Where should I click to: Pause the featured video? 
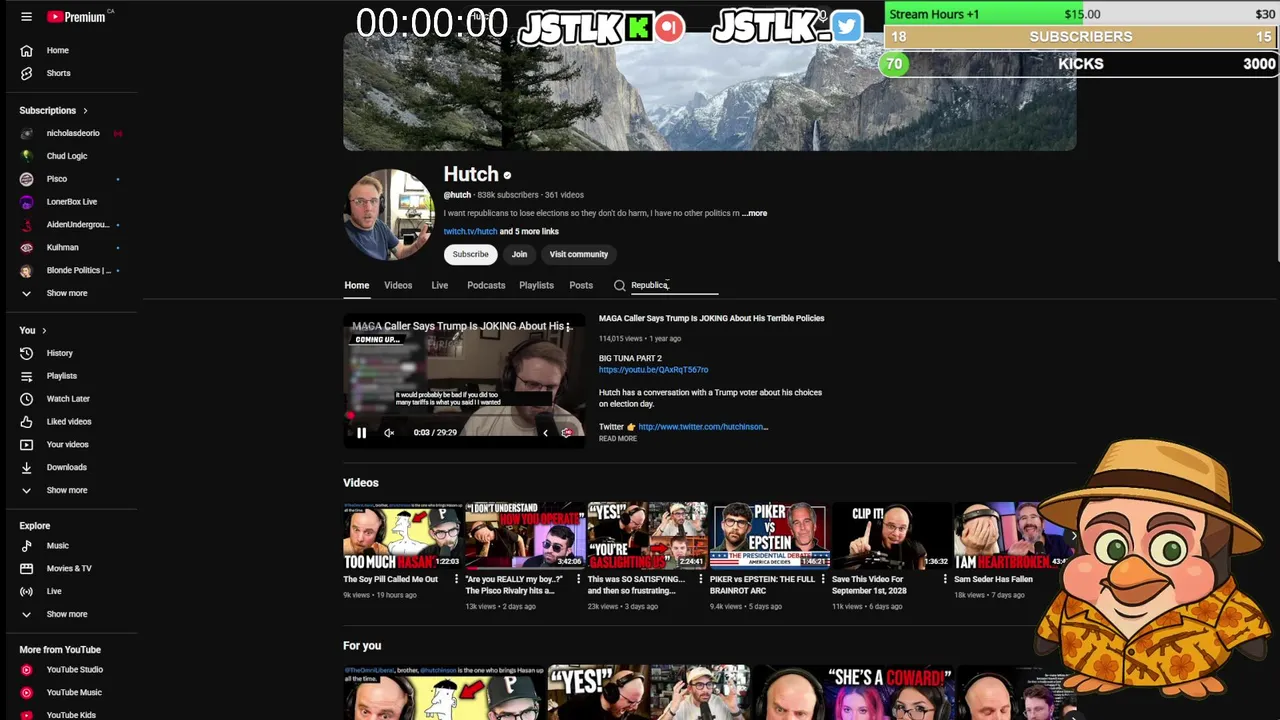click(x=361, y=432)
